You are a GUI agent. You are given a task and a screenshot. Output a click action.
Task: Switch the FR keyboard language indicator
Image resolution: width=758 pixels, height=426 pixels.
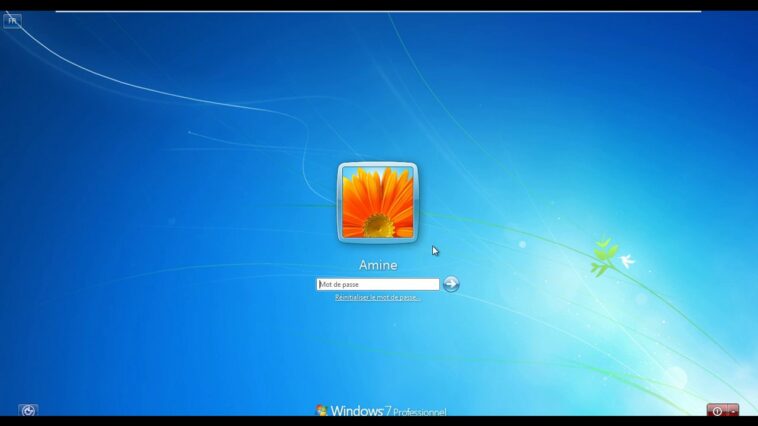click(x=12, y=21)
